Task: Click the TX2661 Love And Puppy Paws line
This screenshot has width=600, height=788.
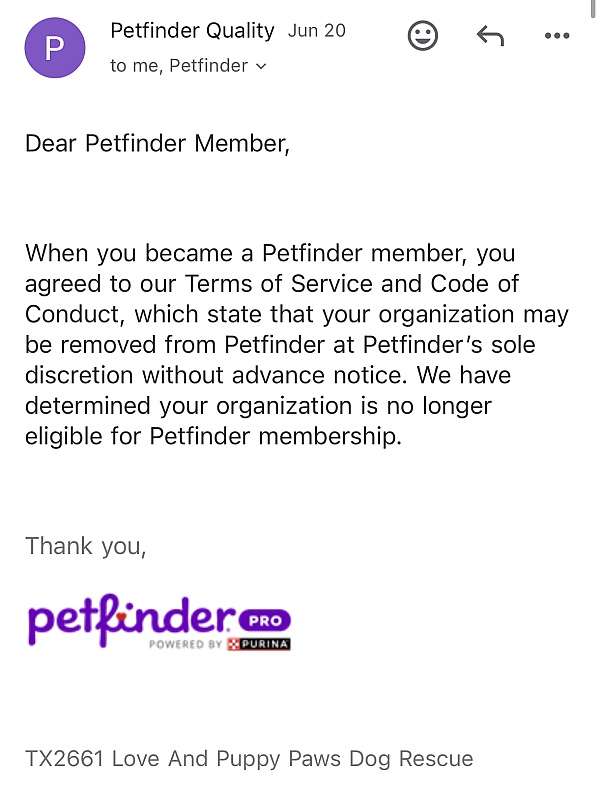Action: 249,759
